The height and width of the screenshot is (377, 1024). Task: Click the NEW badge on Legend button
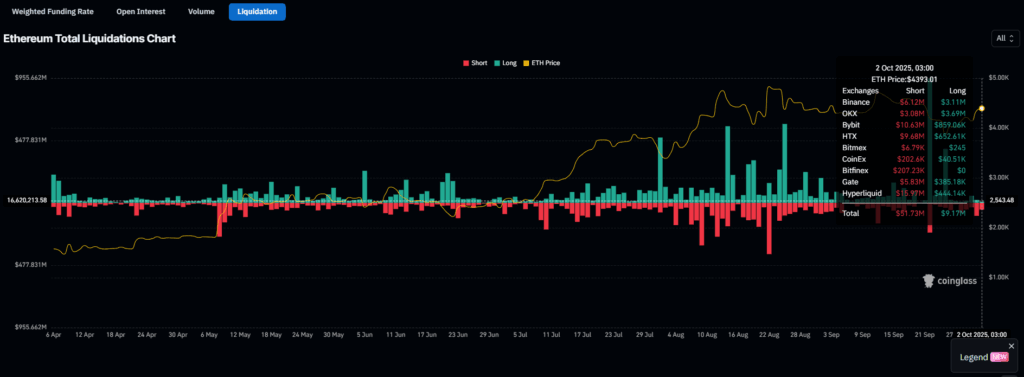[999, 357]
